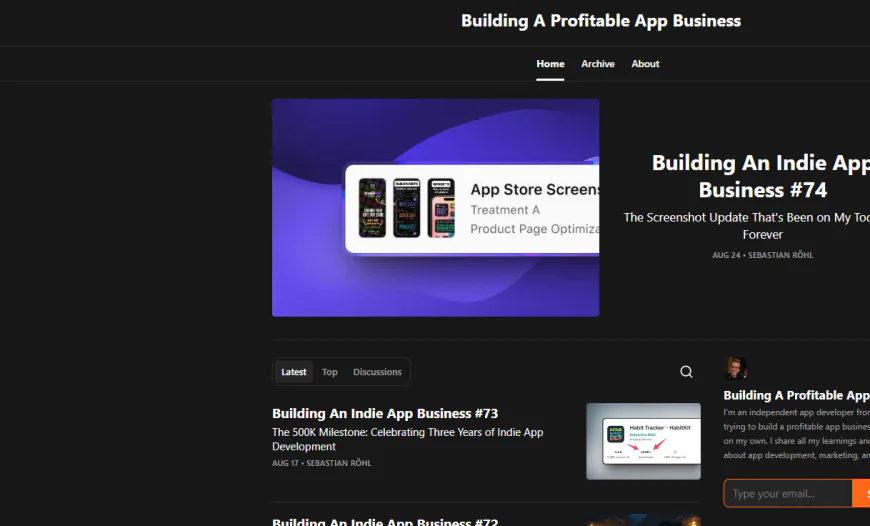
Task: Click the Screenshot Update subtitle of featured post
Action: pos(747,225)
